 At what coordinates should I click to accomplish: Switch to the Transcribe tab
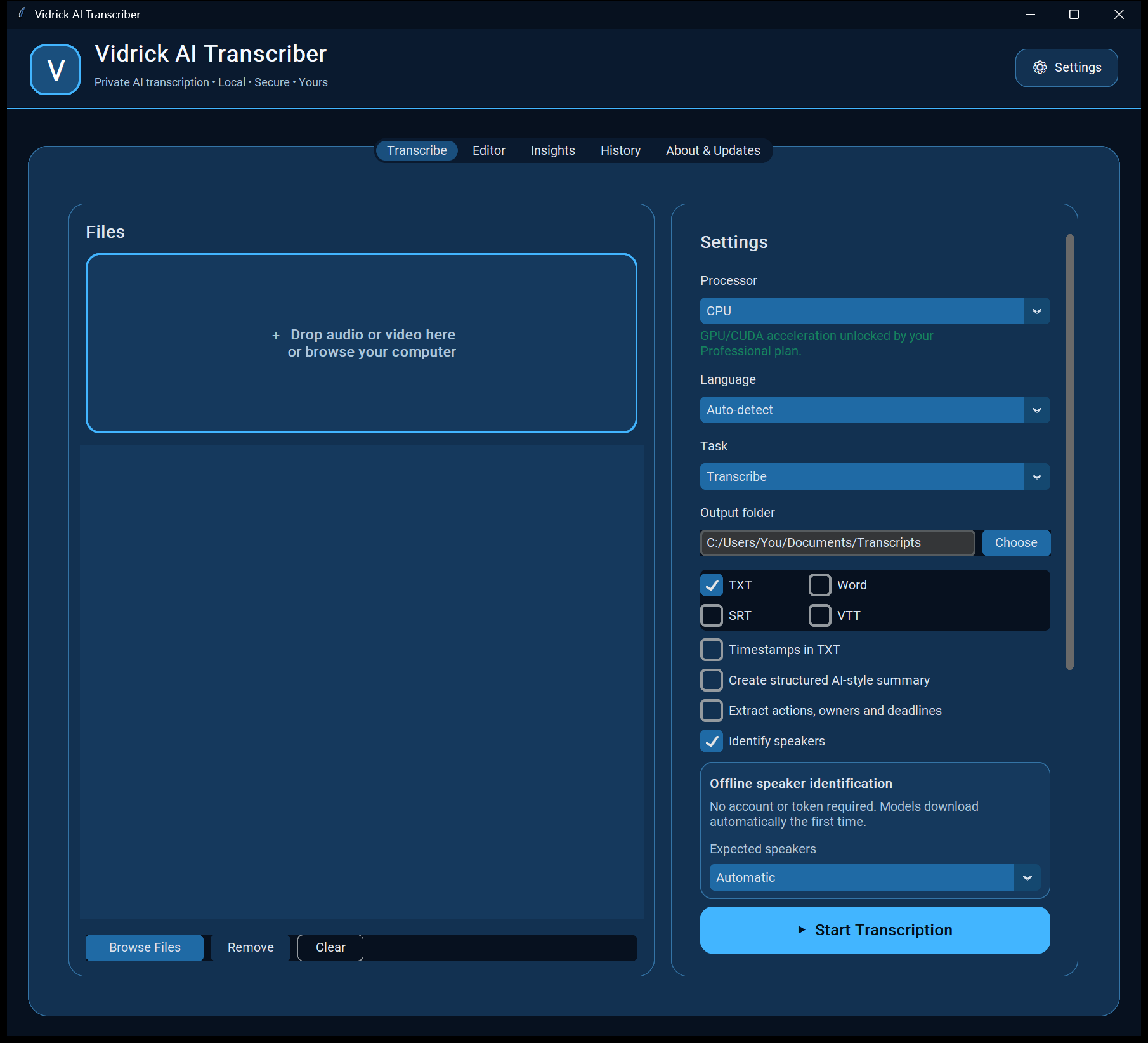(417, 150)
